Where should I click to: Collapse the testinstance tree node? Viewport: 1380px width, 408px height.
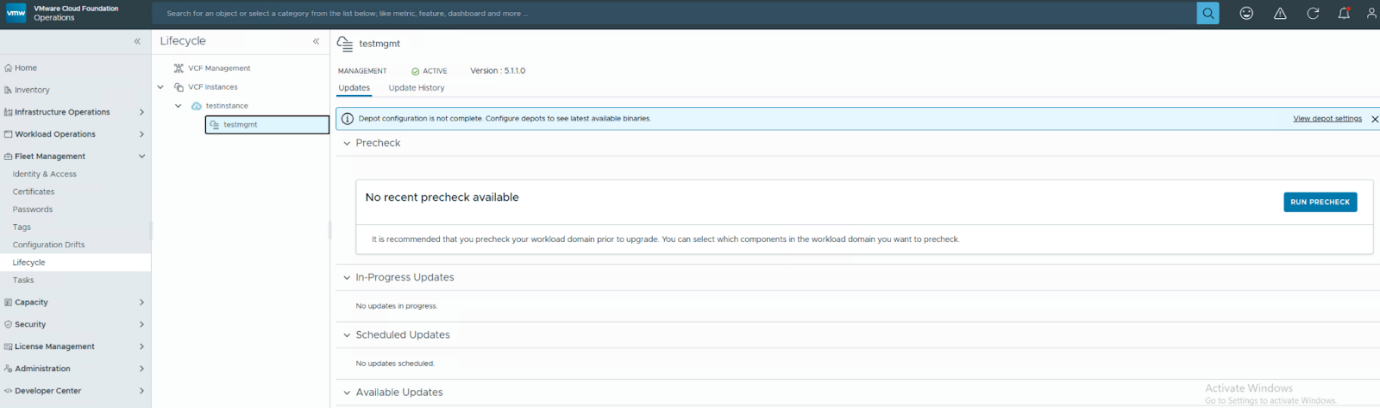[x=178, y=106]
